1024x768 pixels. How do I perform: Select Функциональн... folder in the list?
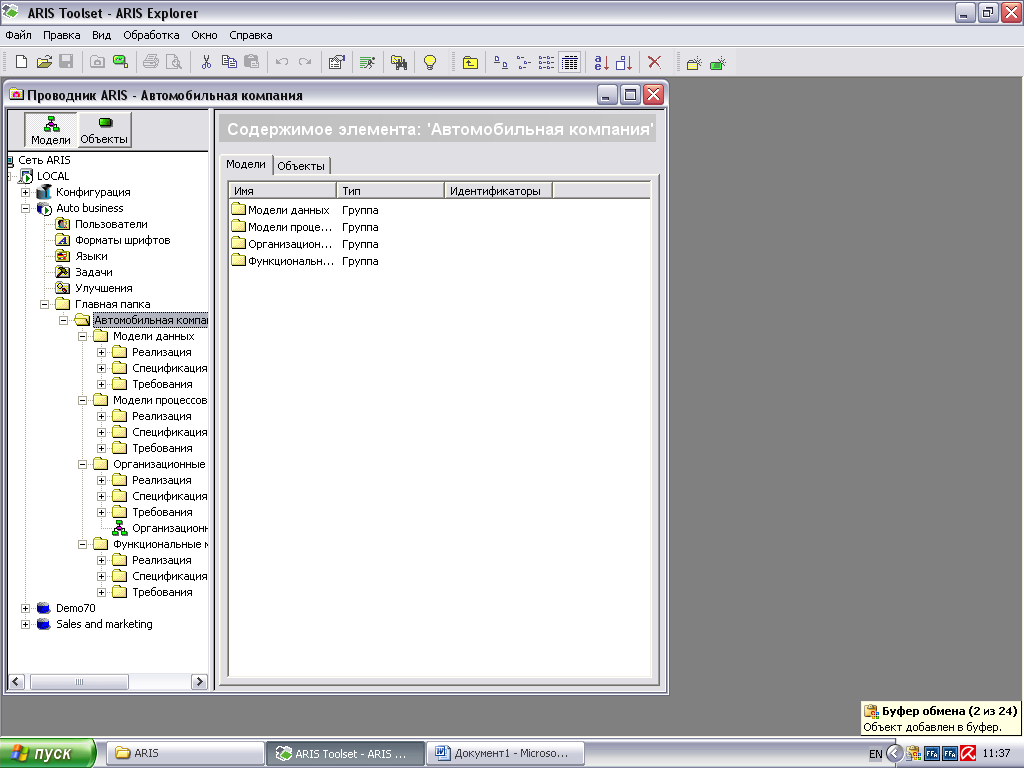tap(291, 261)
